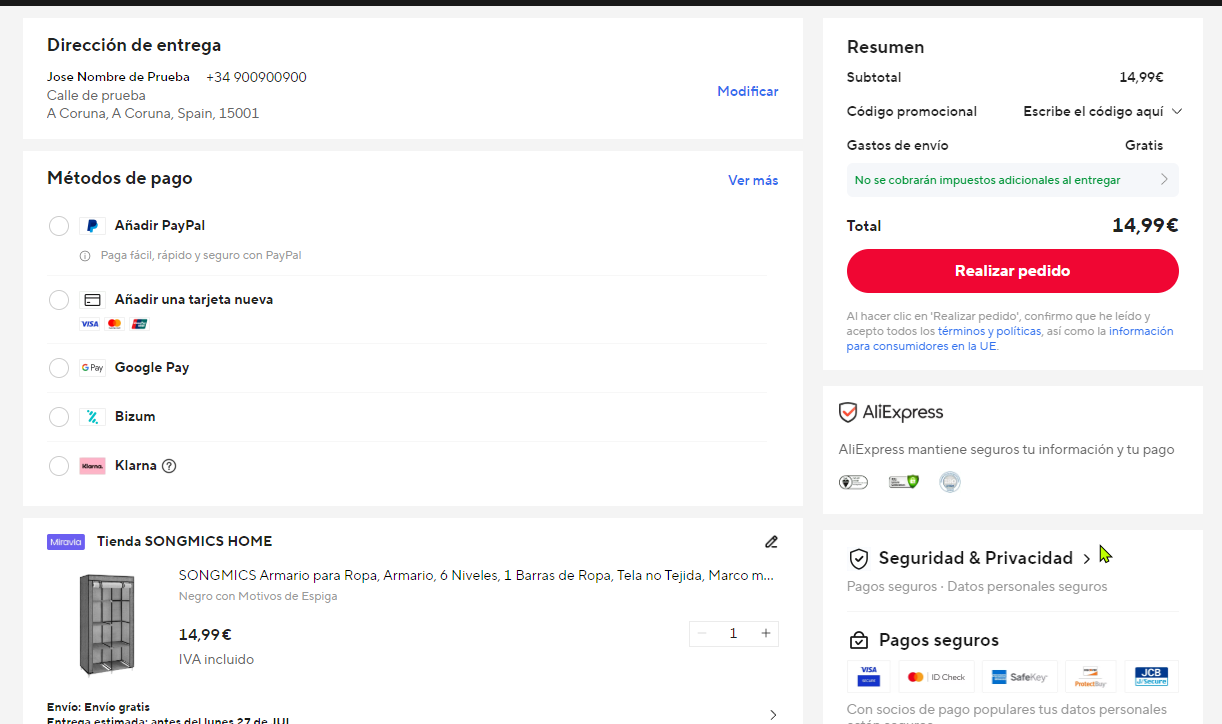The height and width of the screenshot is (724, 1222).
Task: Click the UnionPay logo under new card
Action: 139,324
